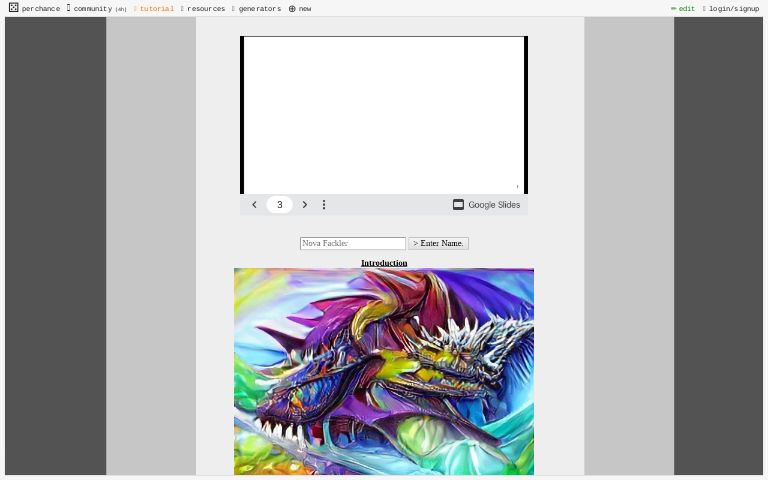The width and height of the screenshot is (768, 480).
Task: Click the plus icon for new generator
Action: [x=292, y=9]
